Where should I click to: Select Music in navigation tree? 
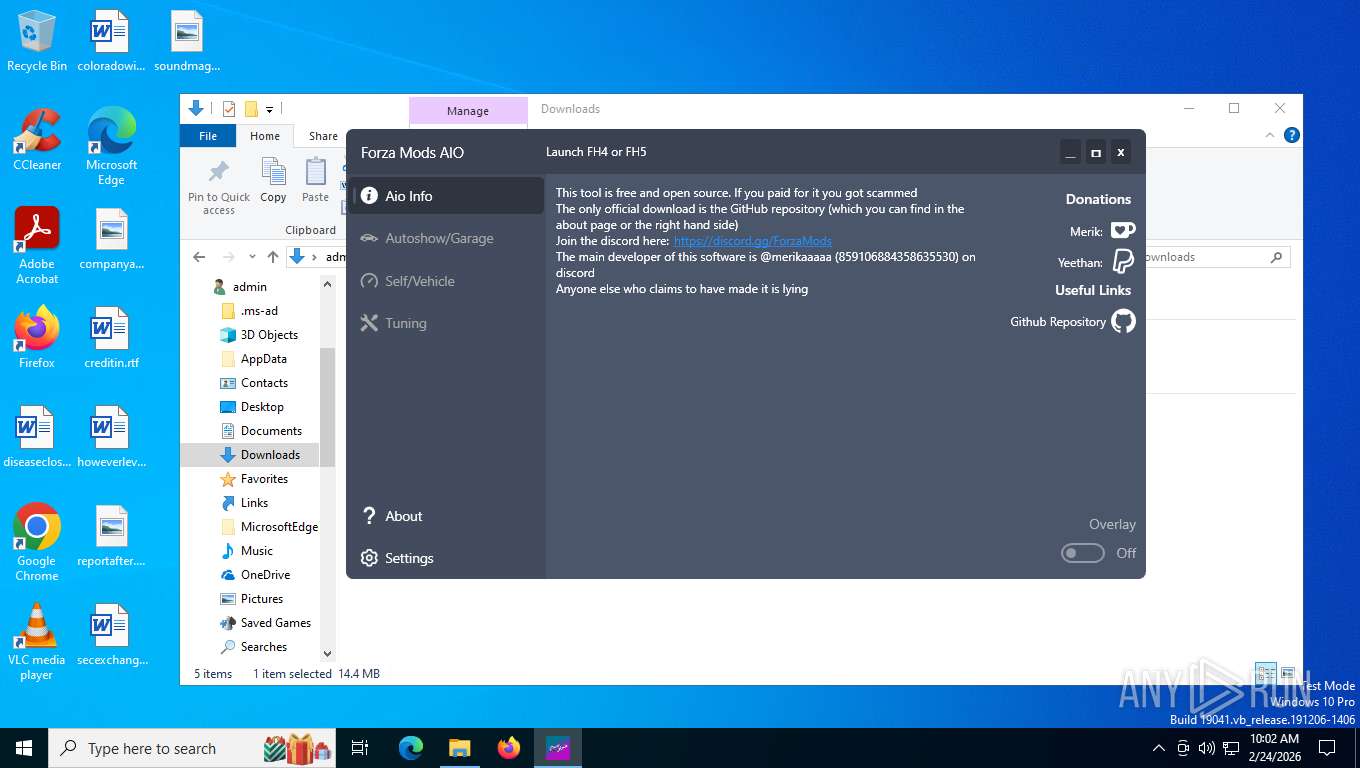pyautogui.click(x=256, y=551)
